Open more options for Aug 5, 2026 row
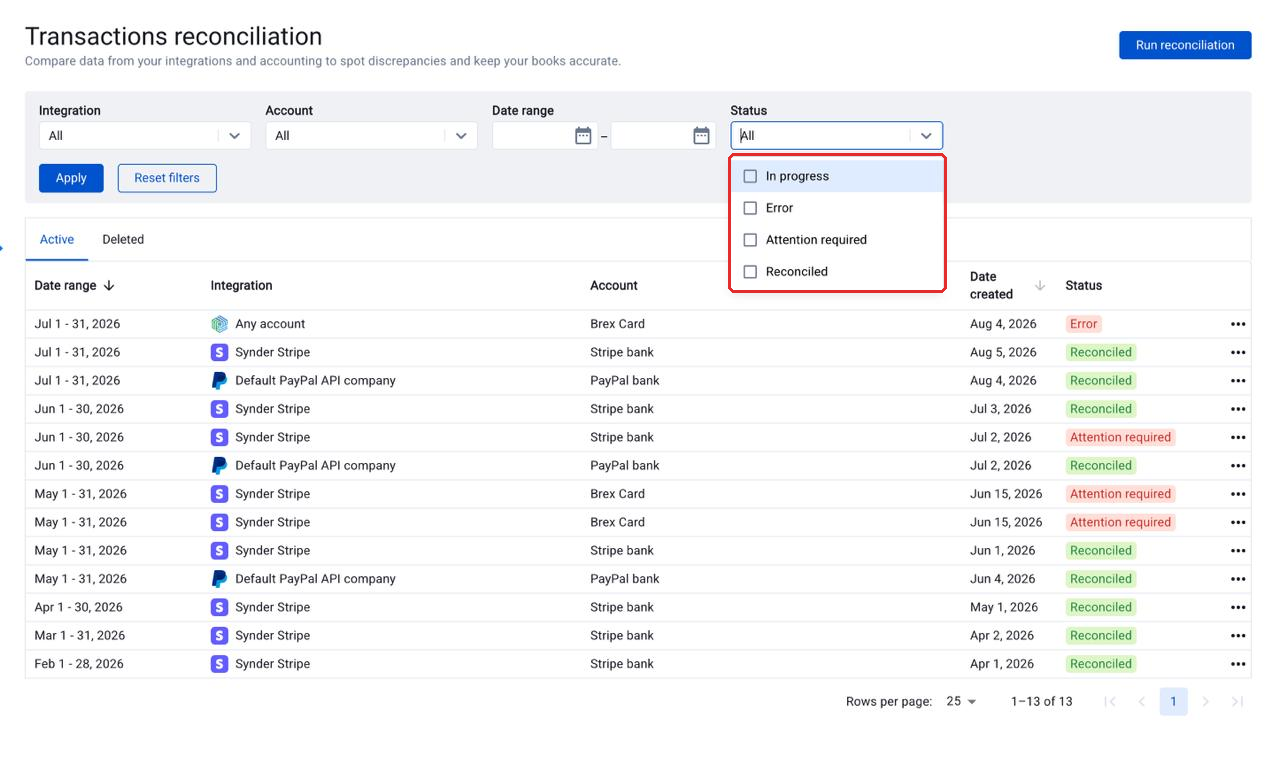 click(1238, 352)
